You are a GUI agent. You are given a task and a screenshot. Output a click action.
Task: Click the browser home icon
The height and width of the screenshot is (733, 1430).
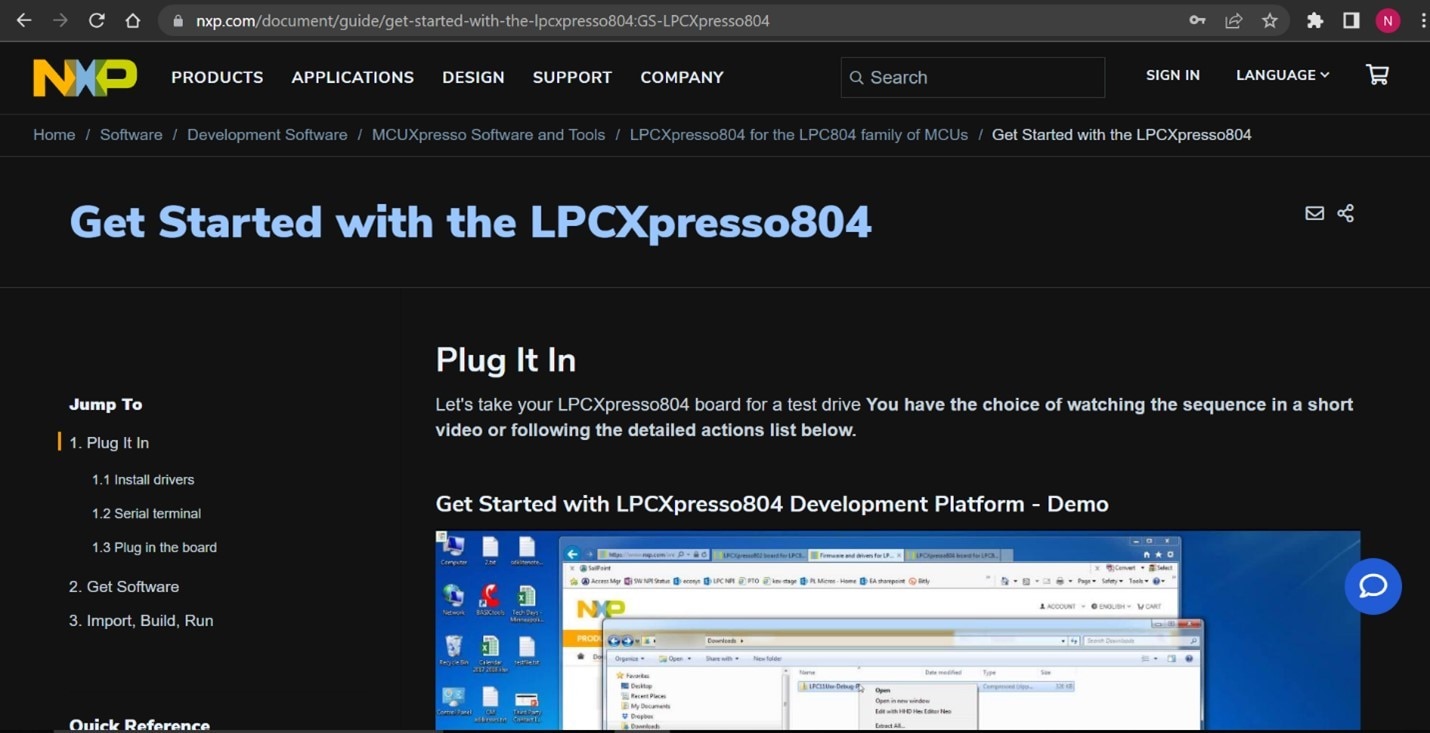[132, 20]
